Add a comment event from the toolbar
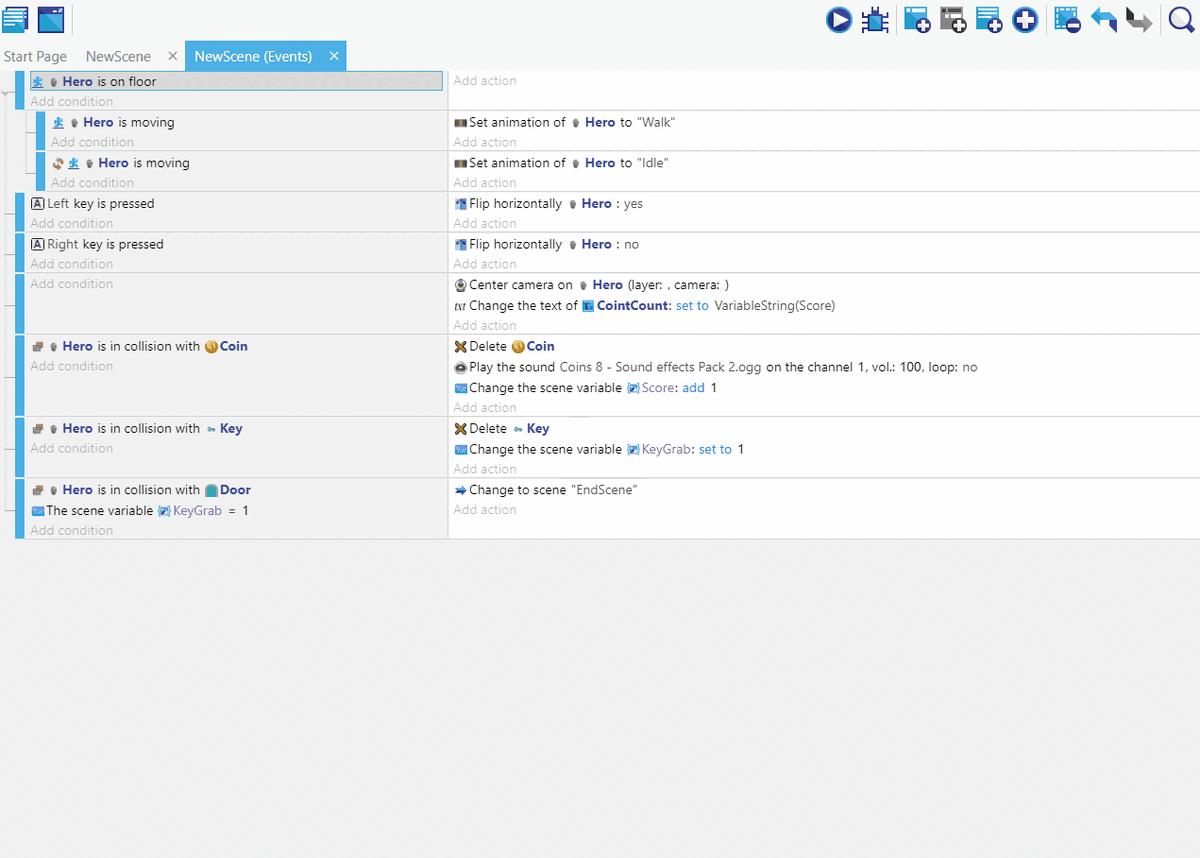 coord(989,19)
